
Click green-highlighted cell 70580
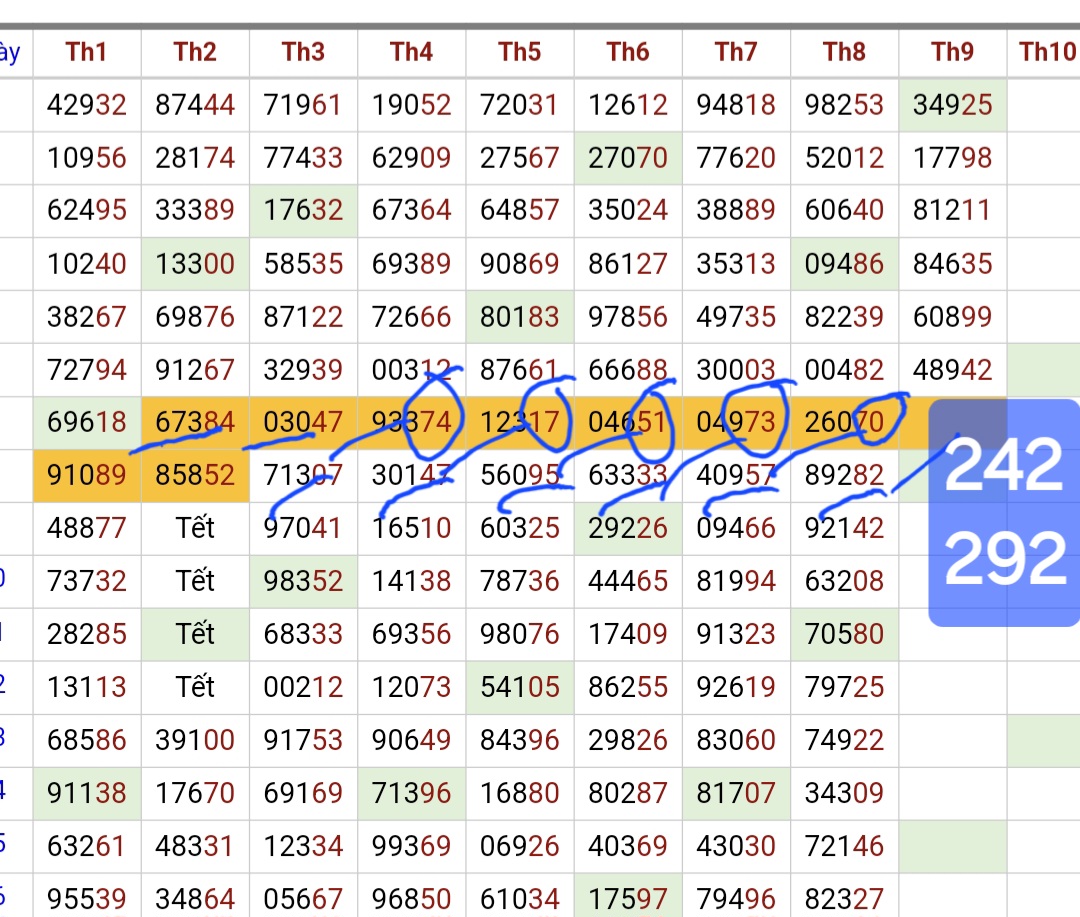(844, 634)
